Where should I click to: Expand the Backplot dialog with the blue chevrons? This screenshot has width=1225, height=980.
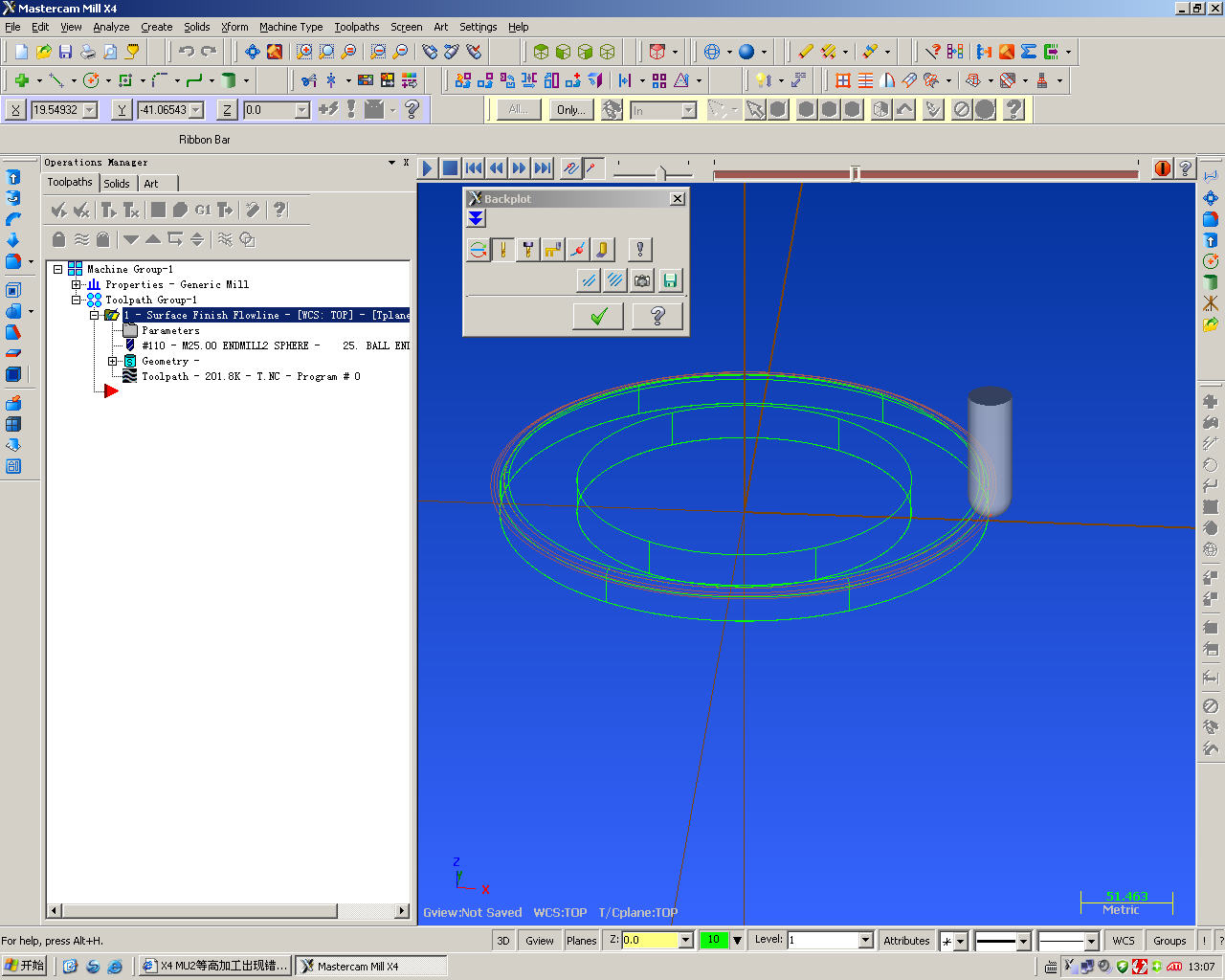[476, 218]
